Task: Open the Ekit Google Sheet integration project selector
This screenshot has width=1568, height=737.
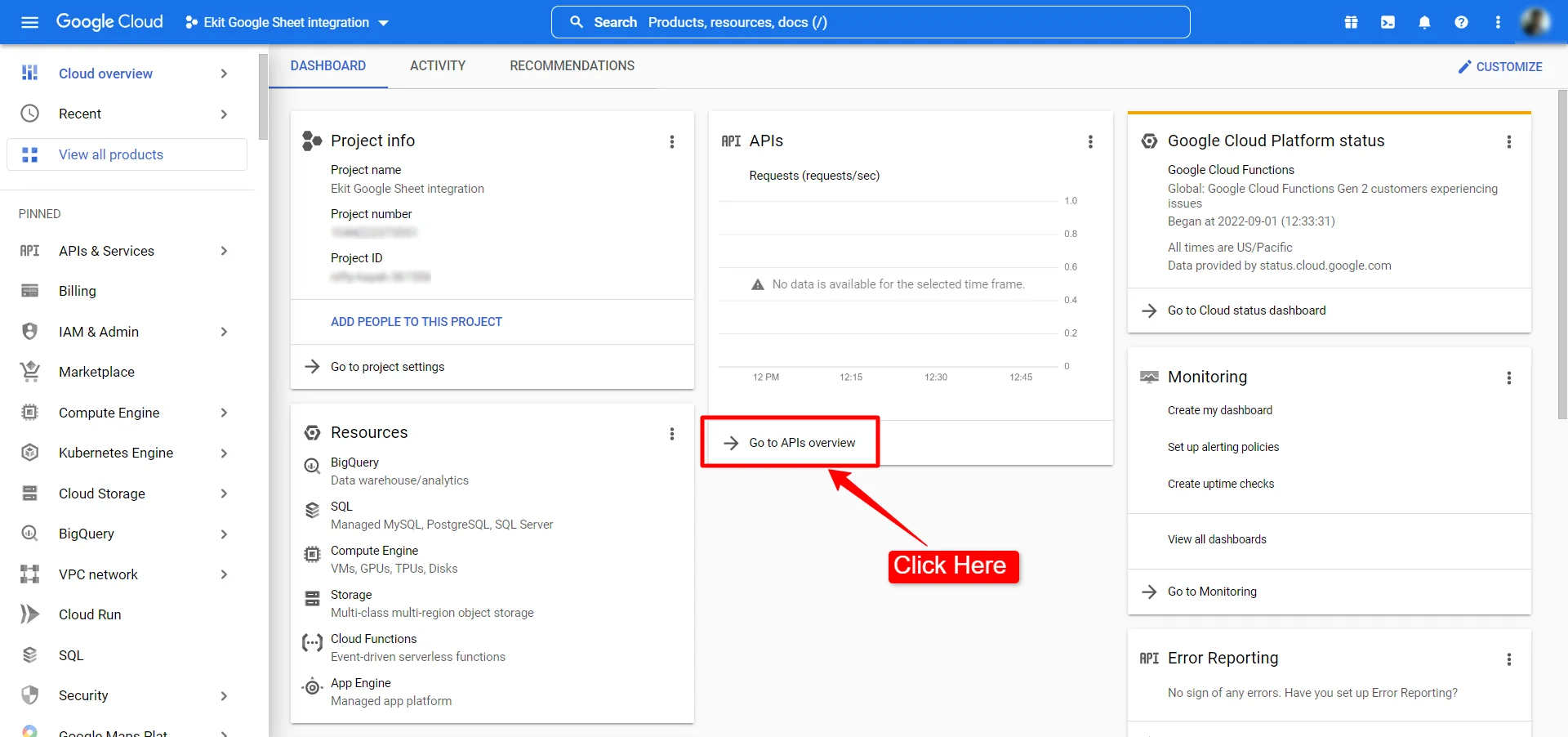Action: pyautogui.click(x=285, y=22)
